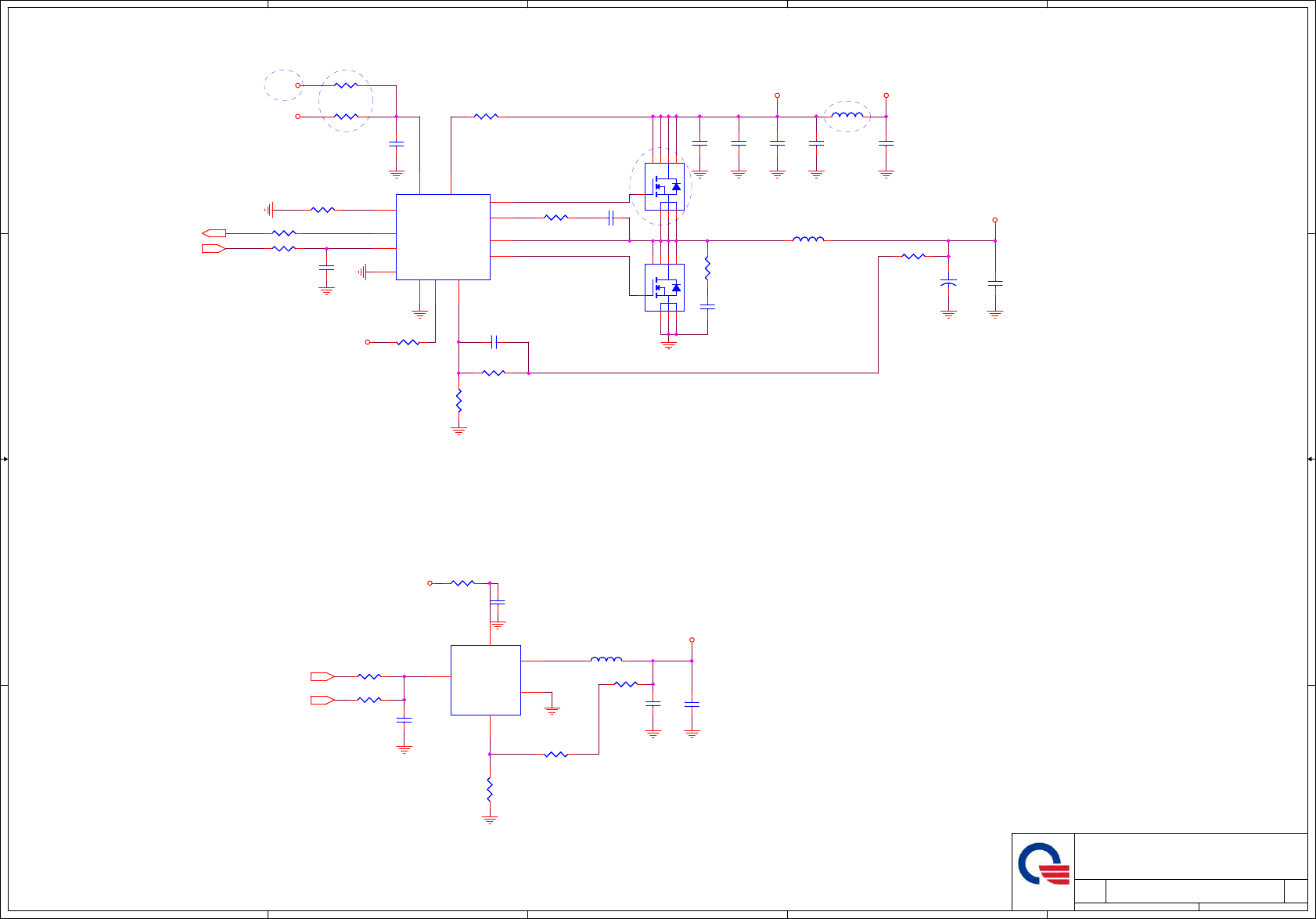
Task: Select the resistor joined to open terminal under large IC
Action: click(408, 342)
